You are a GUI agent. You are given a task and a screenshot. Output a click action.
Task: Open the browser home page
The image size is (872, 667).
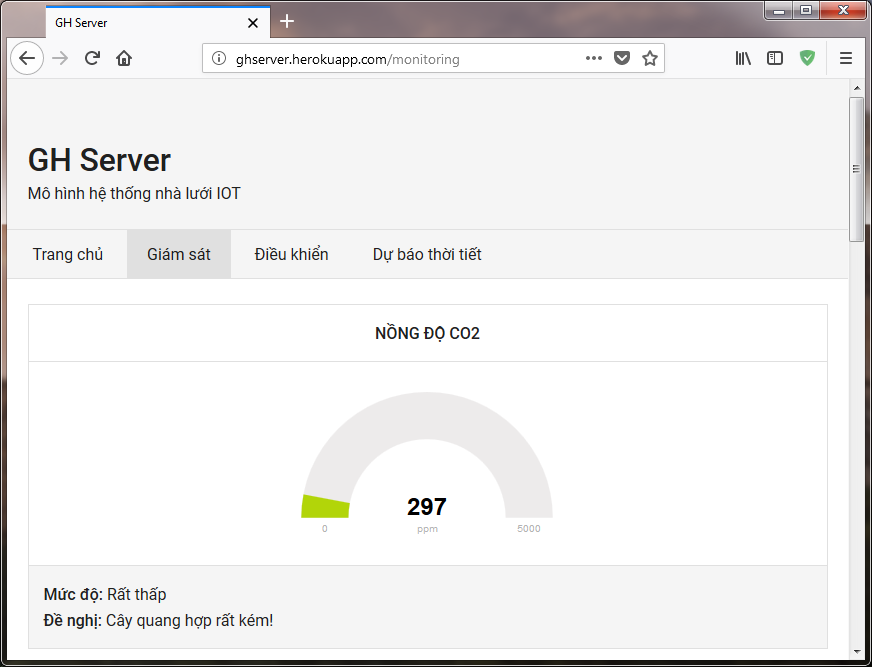pyautogui.click(x=124, y=58)
